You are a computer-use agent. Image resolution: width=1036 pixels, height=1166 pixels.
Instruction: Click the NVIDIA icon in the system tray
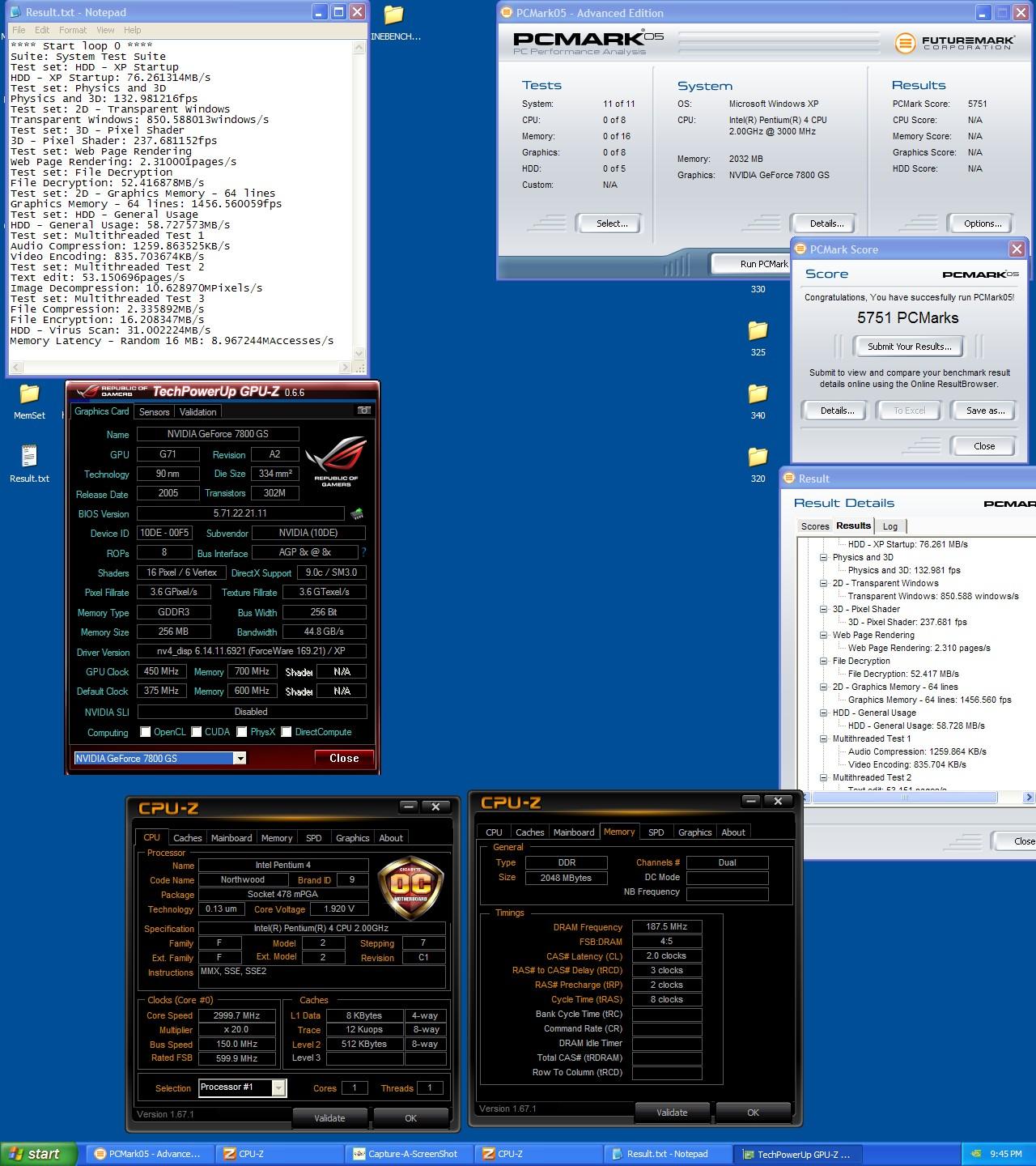[978, 1154]
